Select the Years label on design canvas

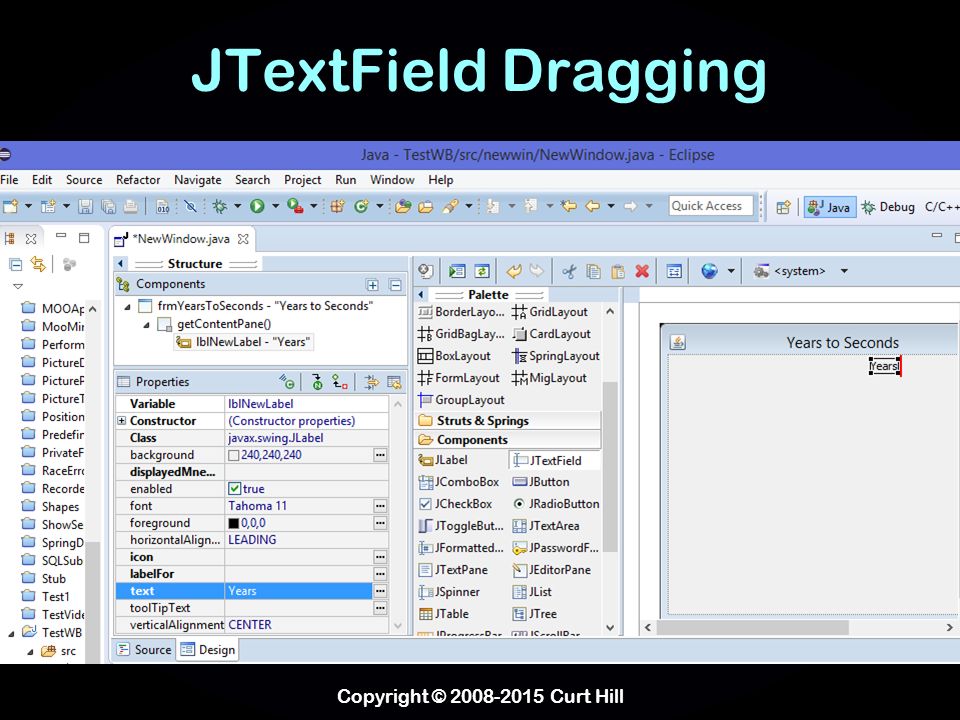(x=884, y=366)
